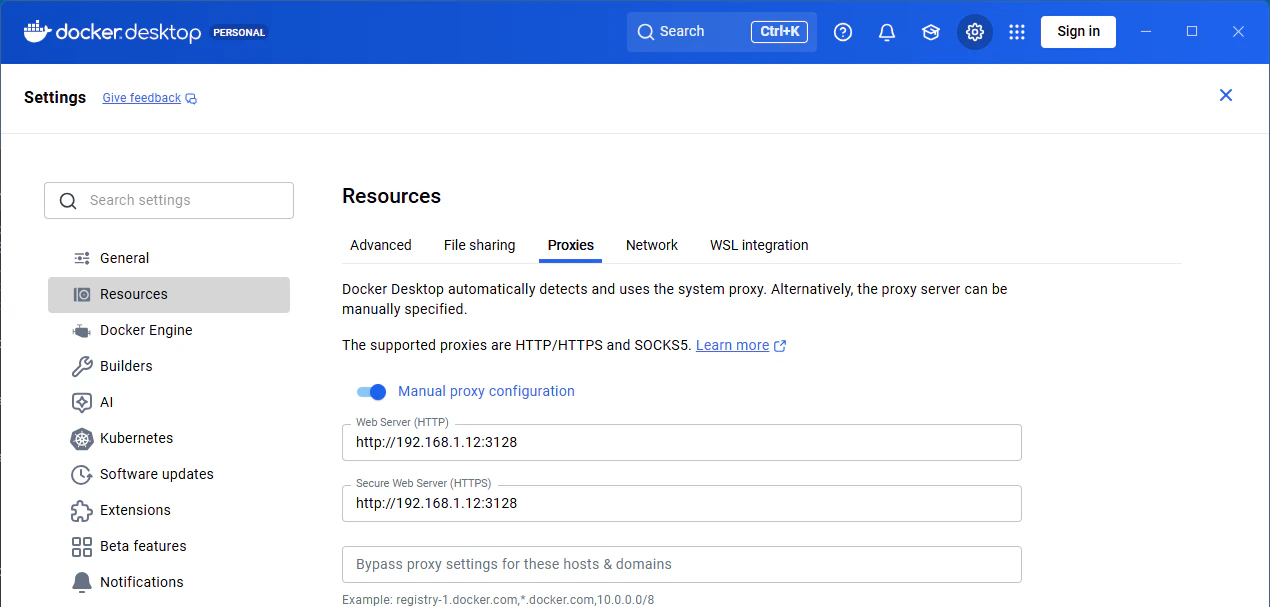Click the Notifications bell icon in sidebar
Viewport: 1270px width, 607px height.
pos(82,582)
